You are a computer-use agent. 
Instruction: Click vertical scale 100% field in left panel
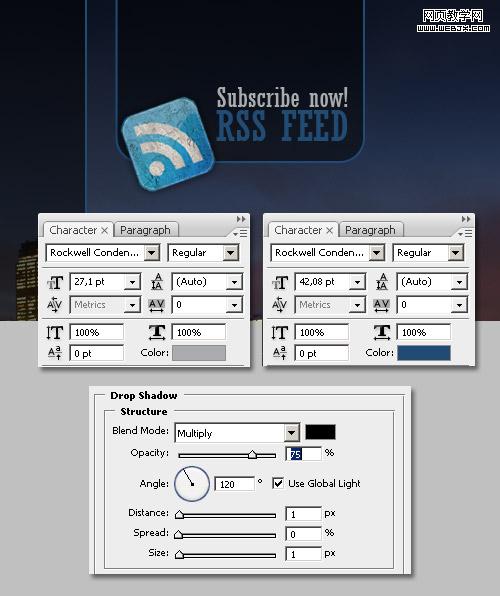(97, 332)
